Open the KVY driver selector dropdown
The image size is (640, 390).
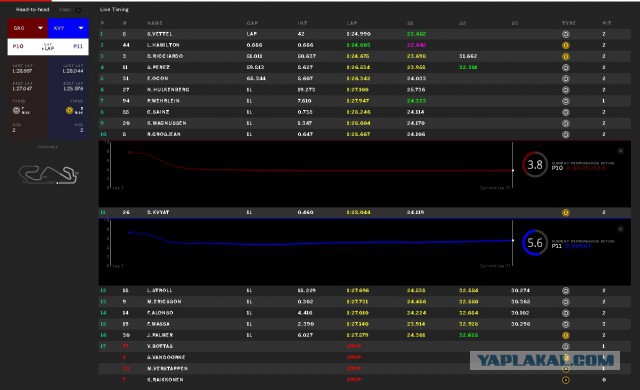pyautogui.click(x=68, y=28)
